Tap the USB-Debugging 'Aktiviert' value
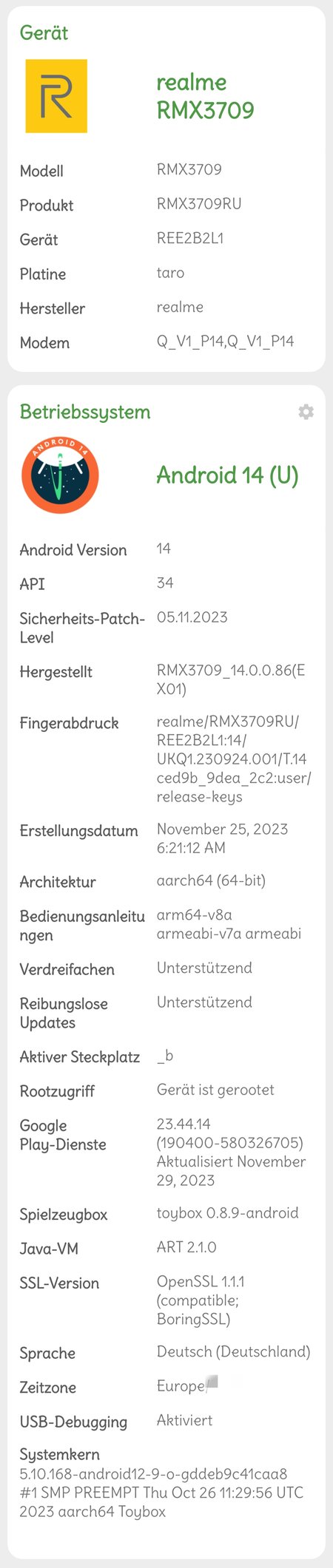The width and height of the screenshot is (333, 1568). [x=184, y=1420]
